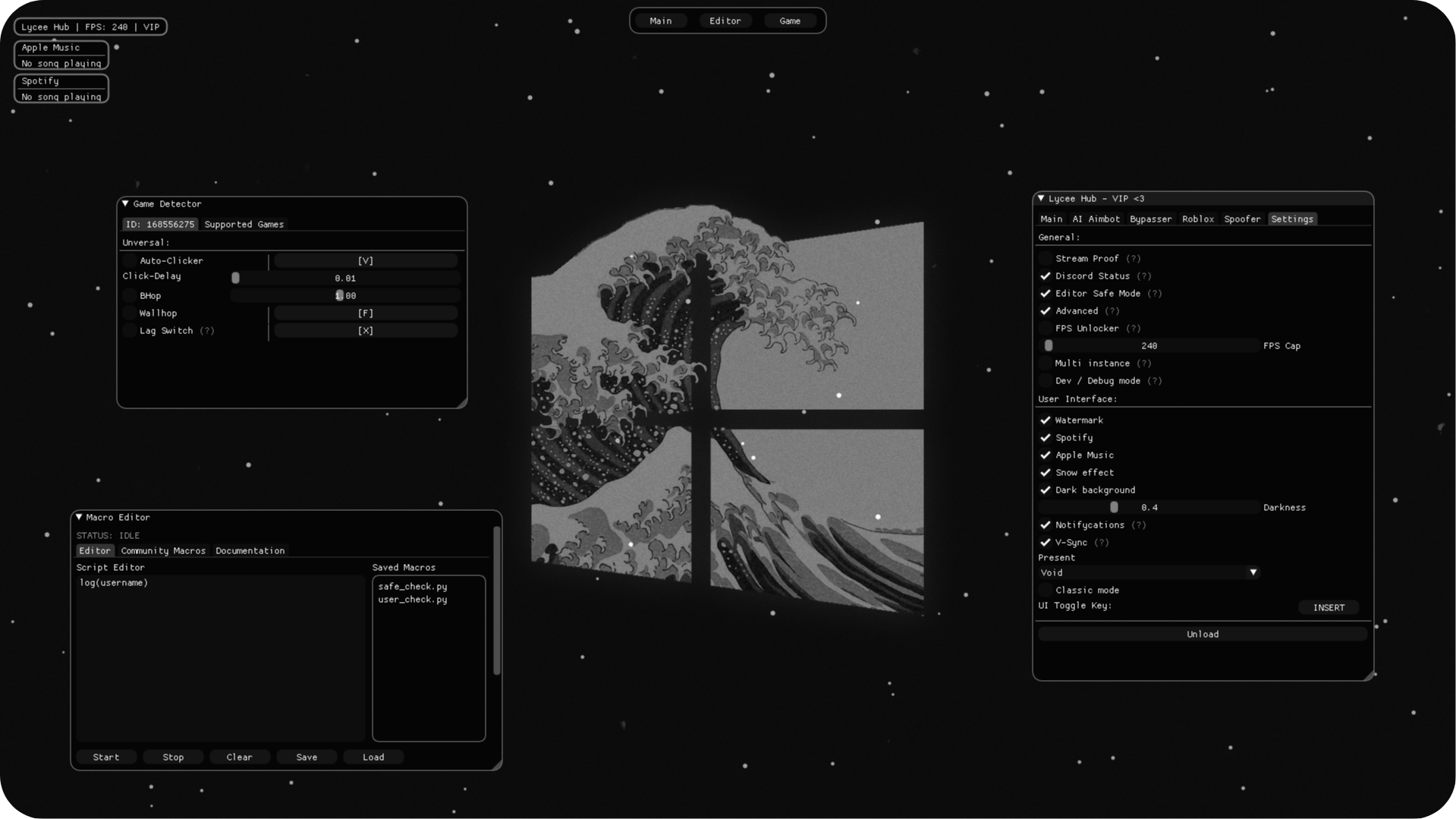Click the Darkness slider
Screen dimensions: 1456x819
(x=1149, y=508)
